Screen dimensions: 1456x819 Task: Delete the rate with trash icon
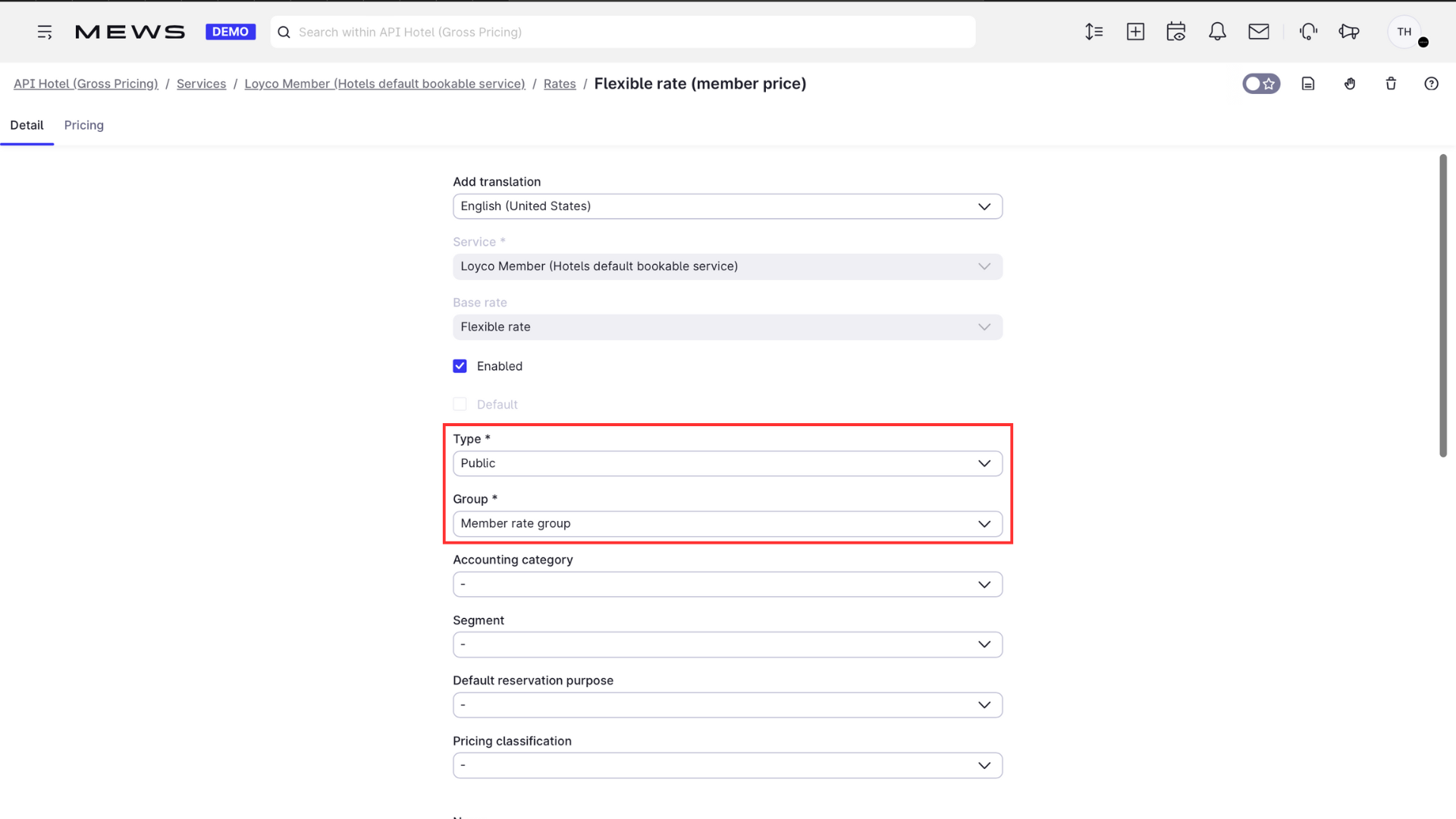pos(1391,83)
